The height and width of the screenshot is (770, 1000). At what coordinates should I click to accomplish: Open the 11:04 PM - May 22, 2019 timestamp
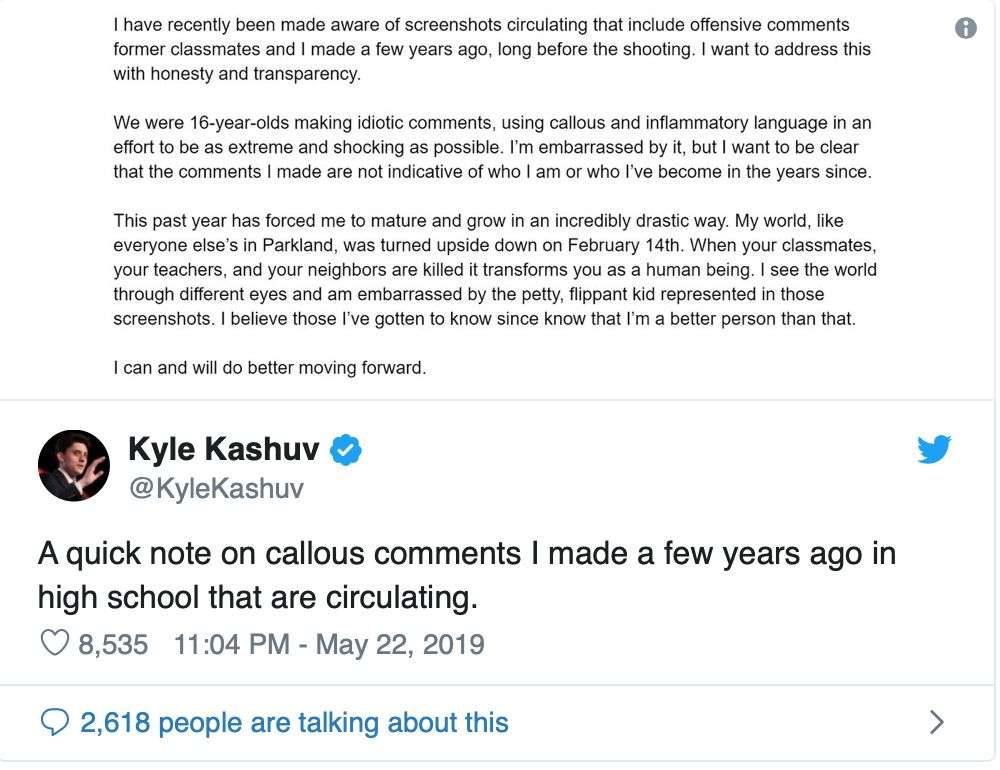(x=329, y=644)
